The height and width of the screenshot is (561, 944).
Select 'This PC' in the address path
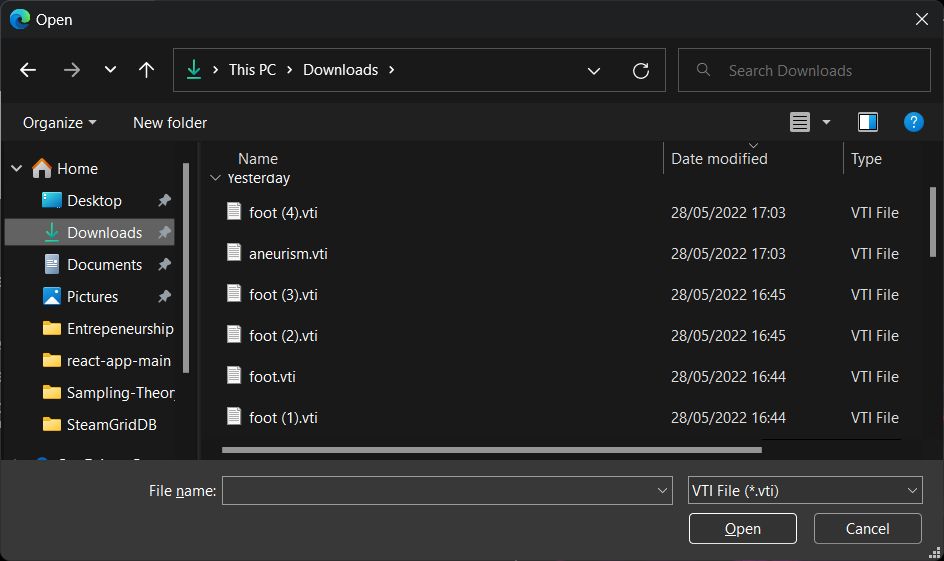(252, 70)
